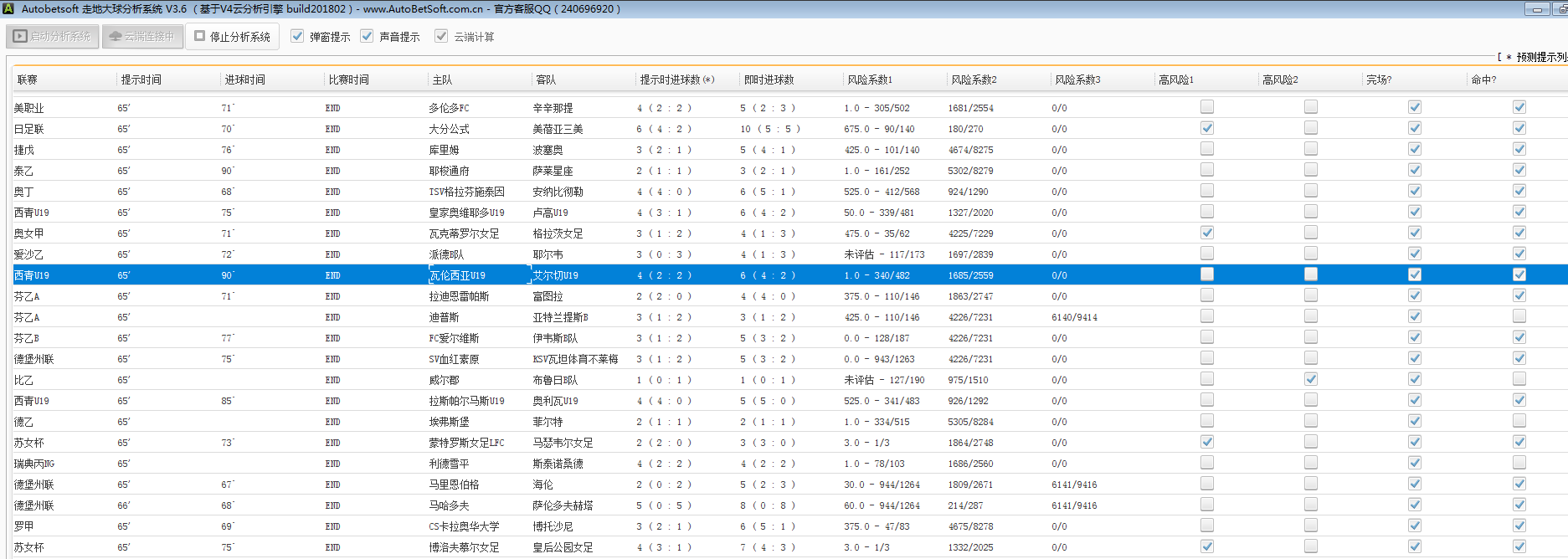Screen dimensions: 1568x559
Task: Click the 云端连接中 cloud button
Action: (x=142, y=37)
